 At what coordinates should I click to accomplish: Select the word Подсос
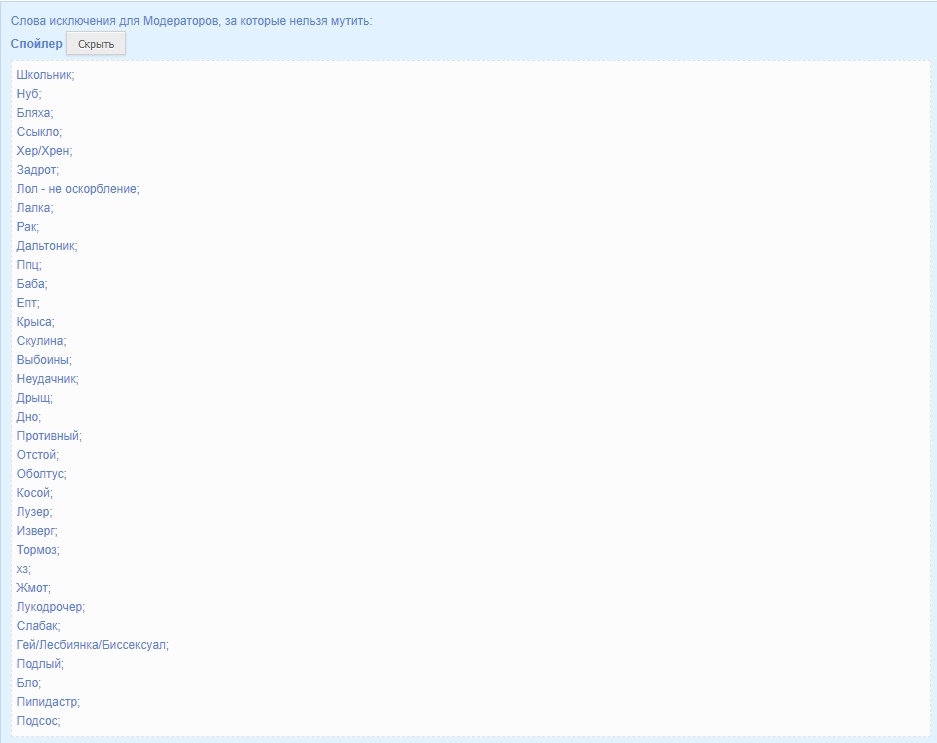(38, 721)
